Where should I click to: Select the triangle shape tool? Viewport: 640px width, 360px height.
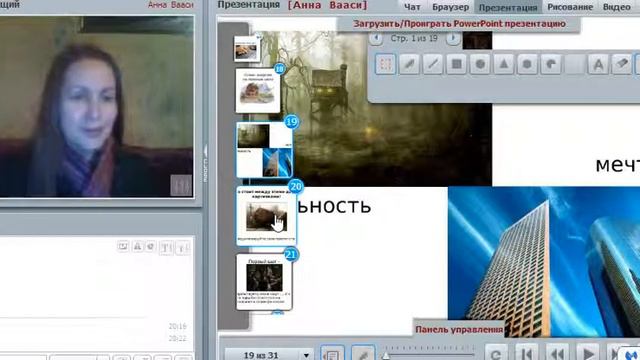pos(504,64)
